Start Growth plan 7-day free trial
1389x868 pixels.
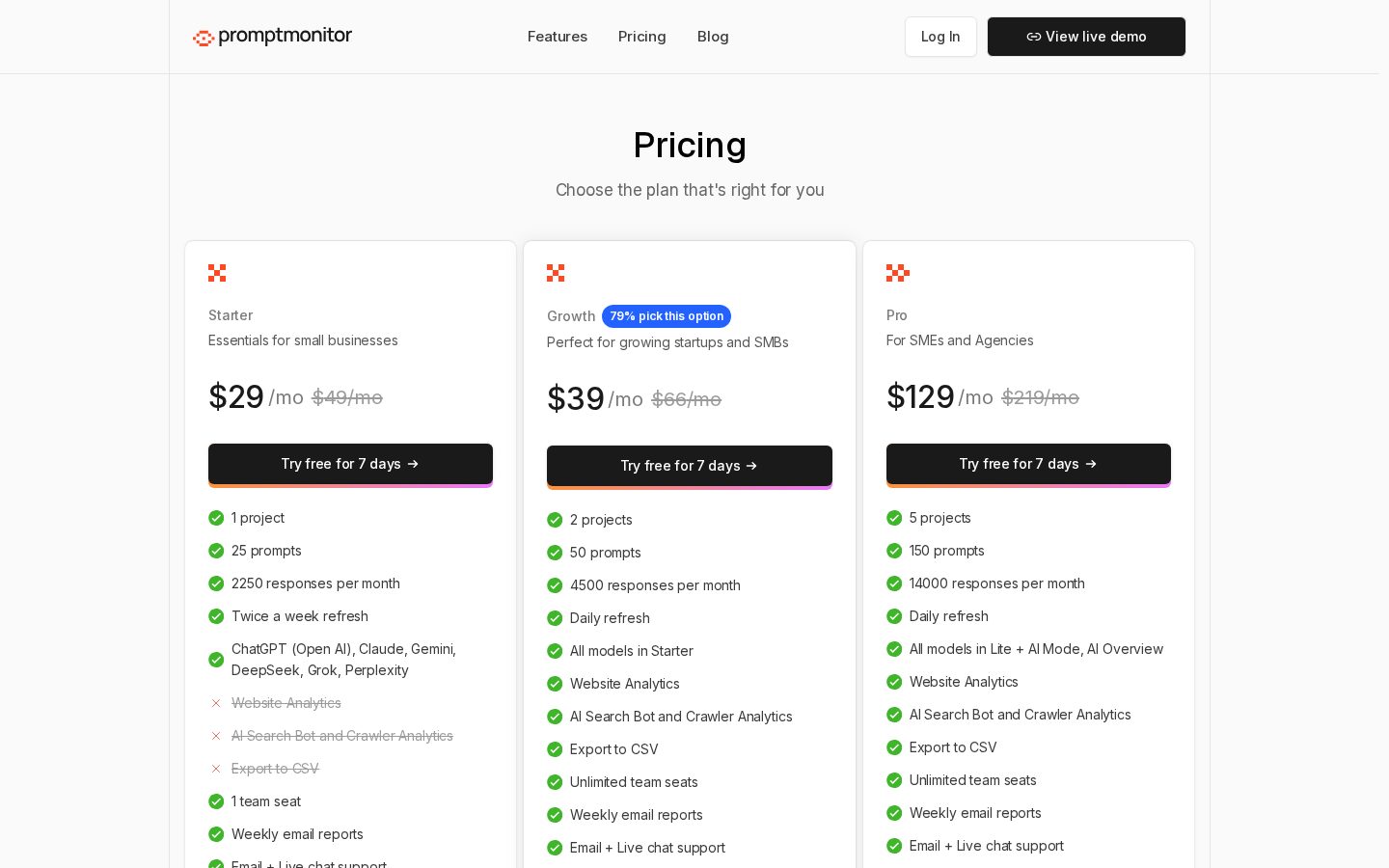[x=690, y=467]
